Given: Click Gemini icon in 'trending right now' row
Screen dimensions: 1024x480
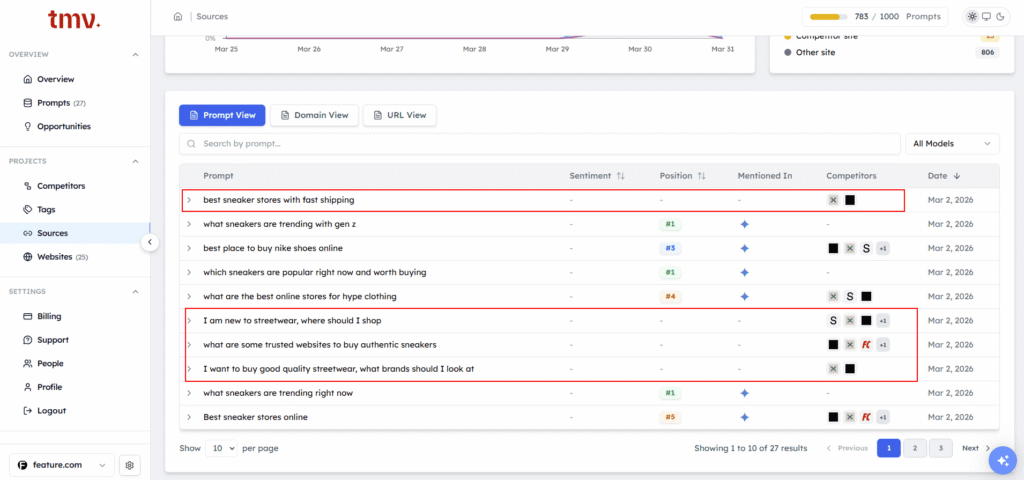Looking at the screenshot, I should point(744,393).
